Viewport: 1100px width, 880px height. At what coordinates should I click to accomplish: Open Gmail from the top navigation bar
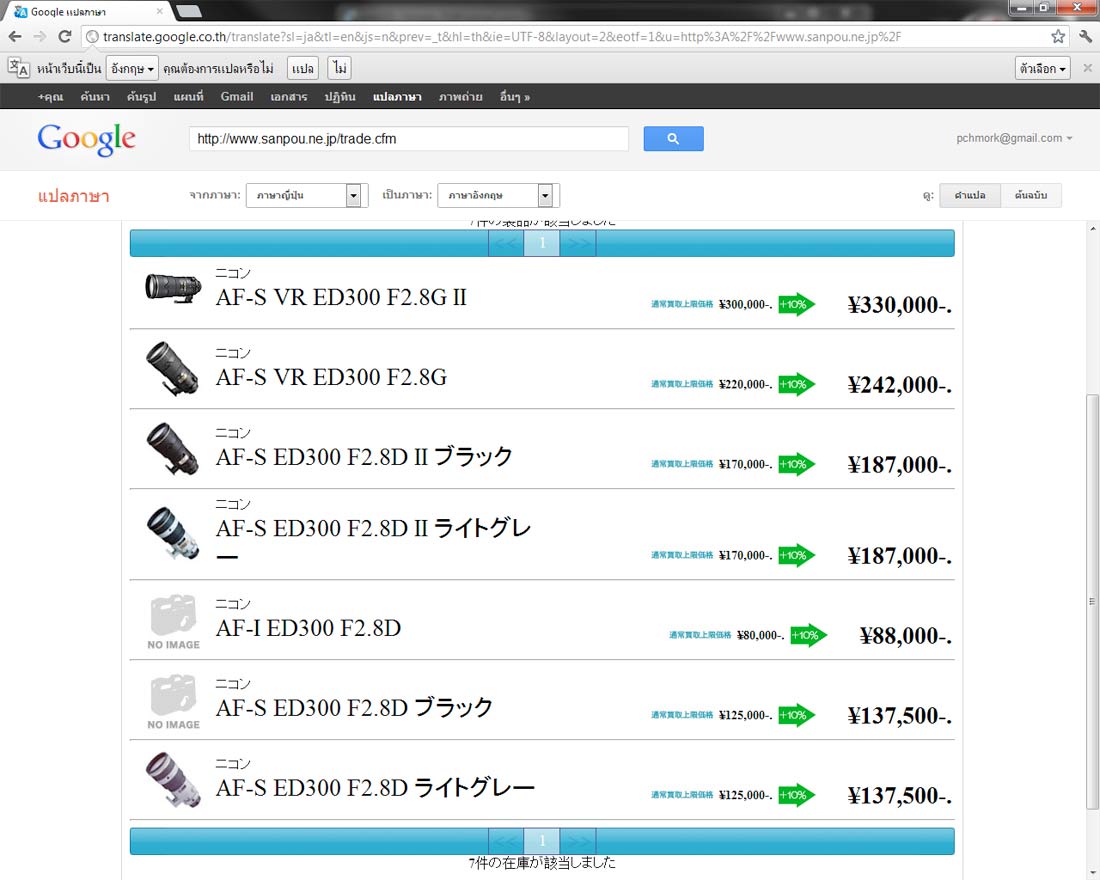tap(237, 97)
